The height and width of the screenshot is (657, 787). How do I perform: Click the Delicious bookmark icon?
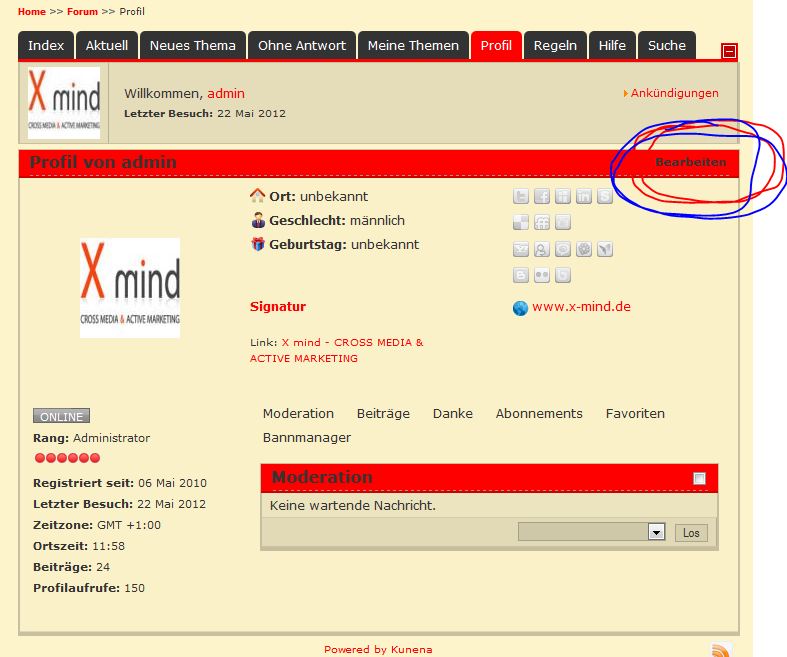(521, 223)
